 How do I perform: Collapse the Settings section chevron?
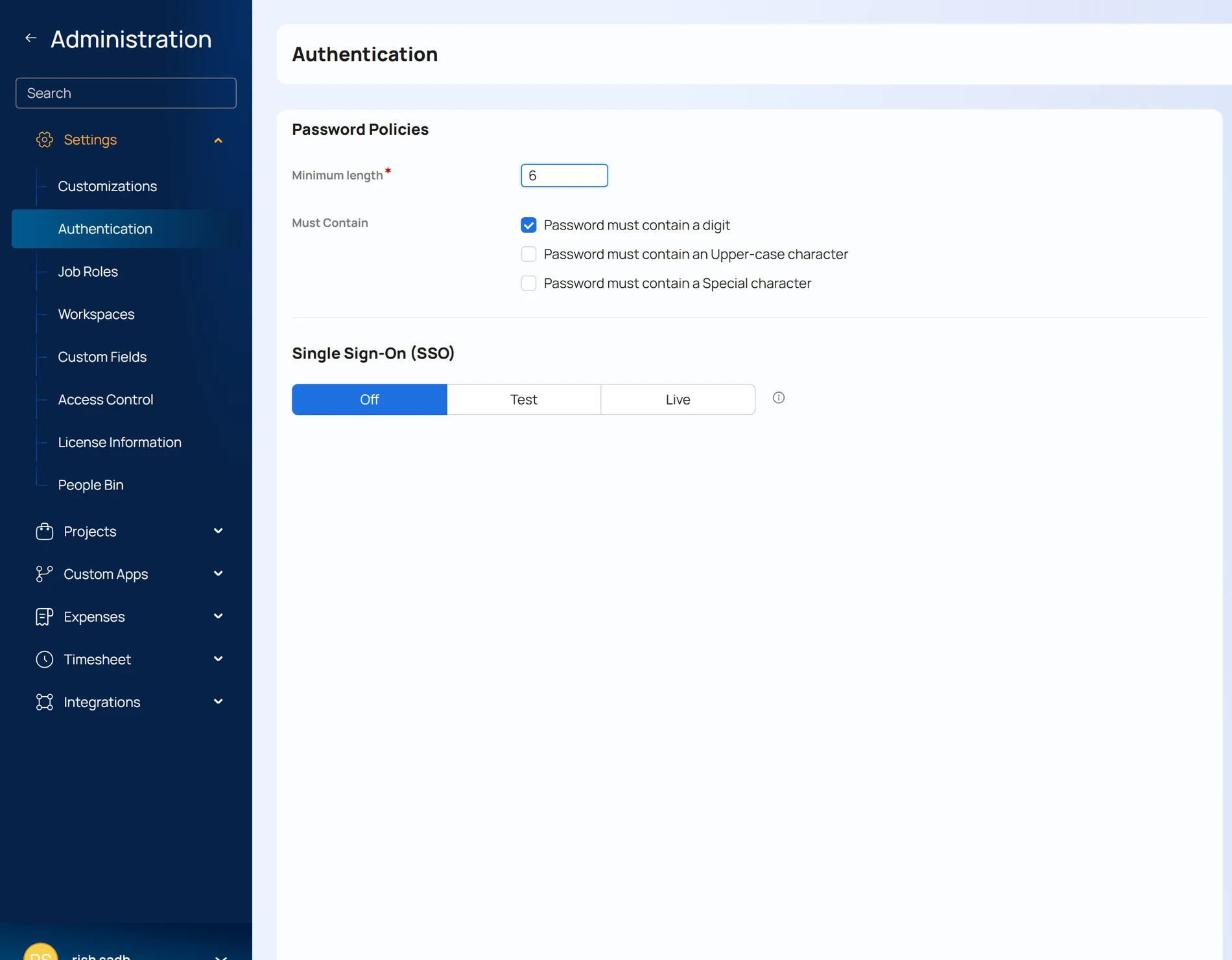[219, 140]
